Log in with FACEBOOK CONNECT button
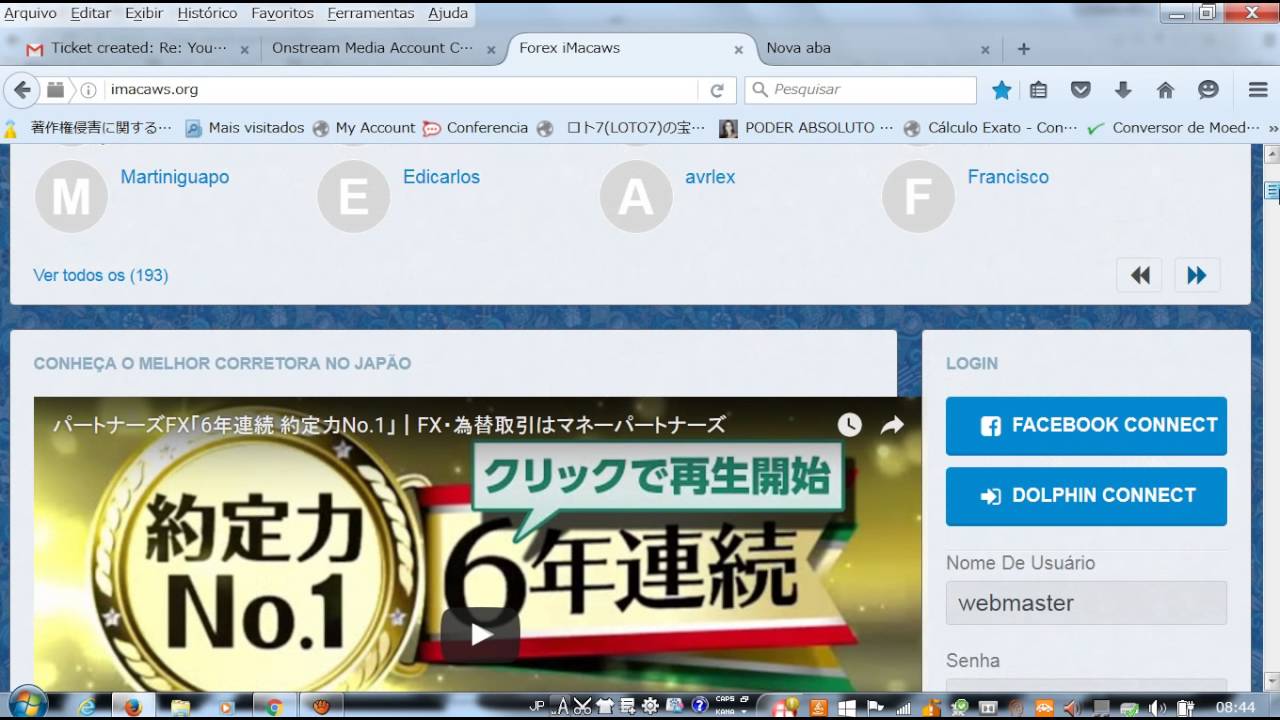The height and width of the screenshot is (720, 1280). 1086,426
